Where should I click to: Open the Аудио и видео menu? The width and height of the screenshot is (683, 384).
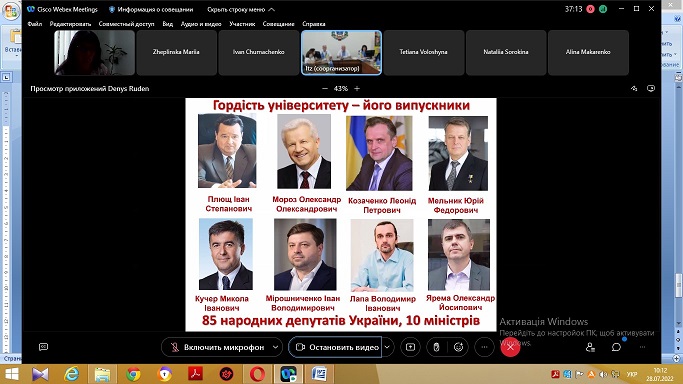coord(201,24)
